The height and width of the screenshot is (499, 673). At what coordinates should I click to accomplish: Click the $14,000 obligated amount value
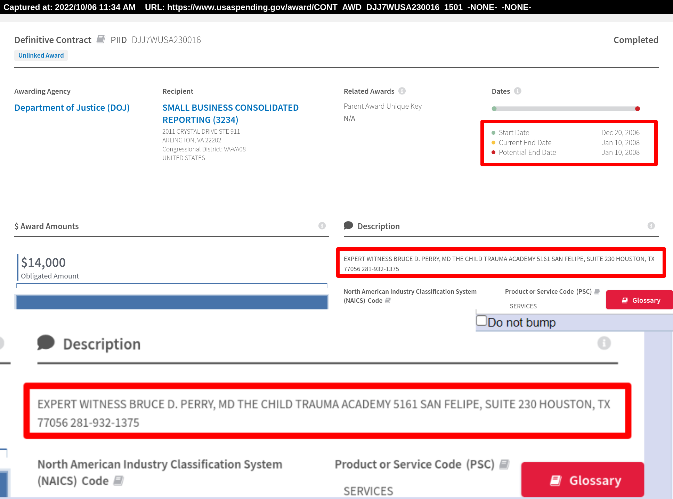(x=43, y=262)
